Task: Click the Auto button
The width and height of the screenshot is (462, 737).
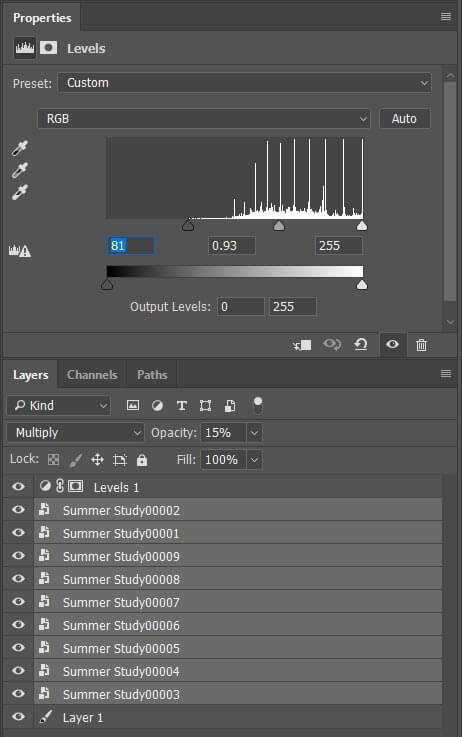Action: point(404,118)
